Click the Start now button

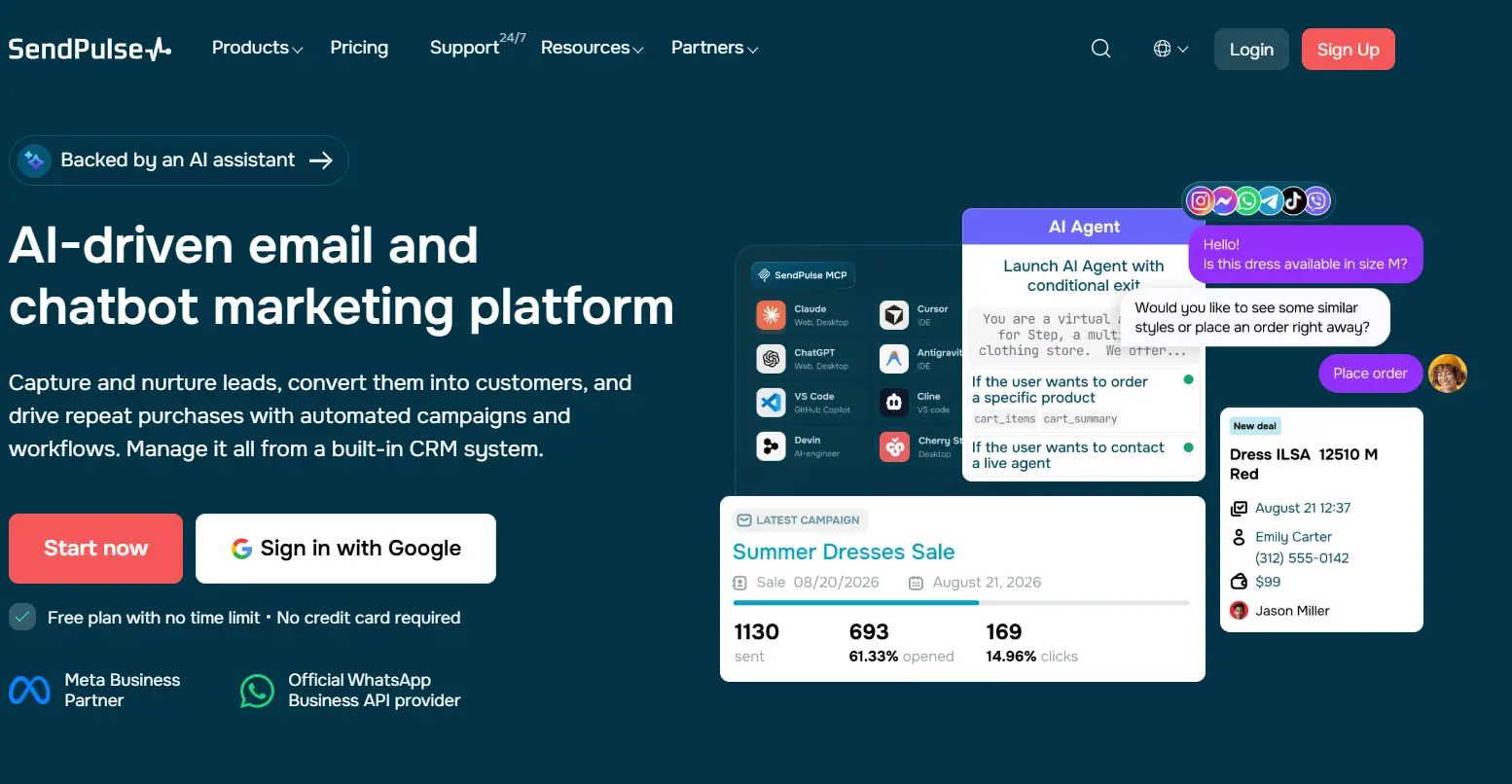coord(95,549)
